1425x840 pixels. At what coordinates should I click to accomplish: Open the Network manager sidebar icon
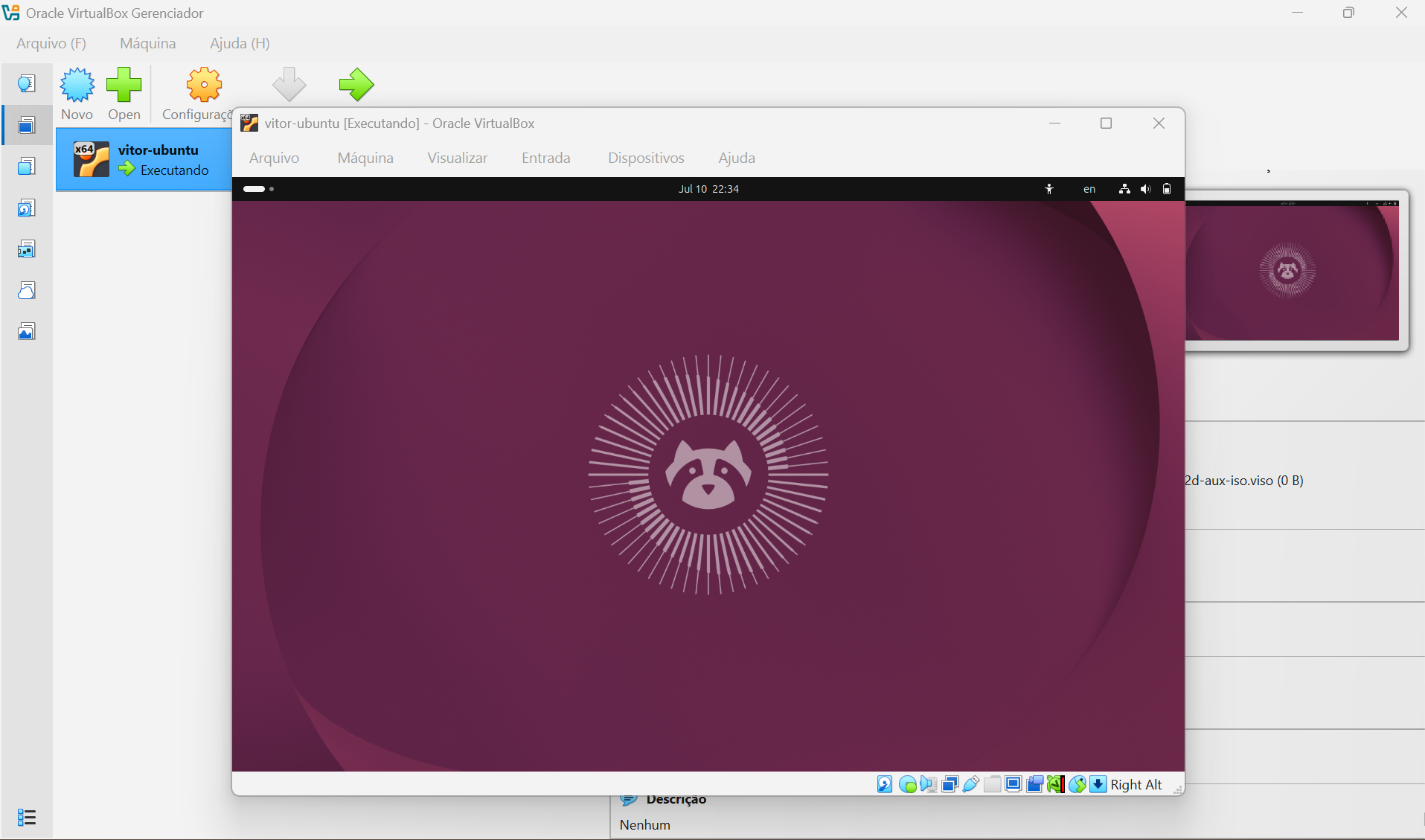coord(26,249)
